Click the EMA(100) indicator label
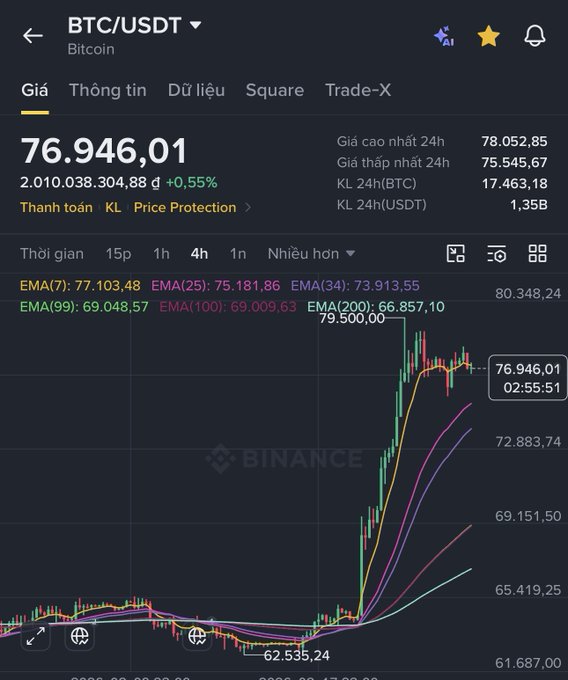This screenshot has height=680, width=568. pos(228,307)
